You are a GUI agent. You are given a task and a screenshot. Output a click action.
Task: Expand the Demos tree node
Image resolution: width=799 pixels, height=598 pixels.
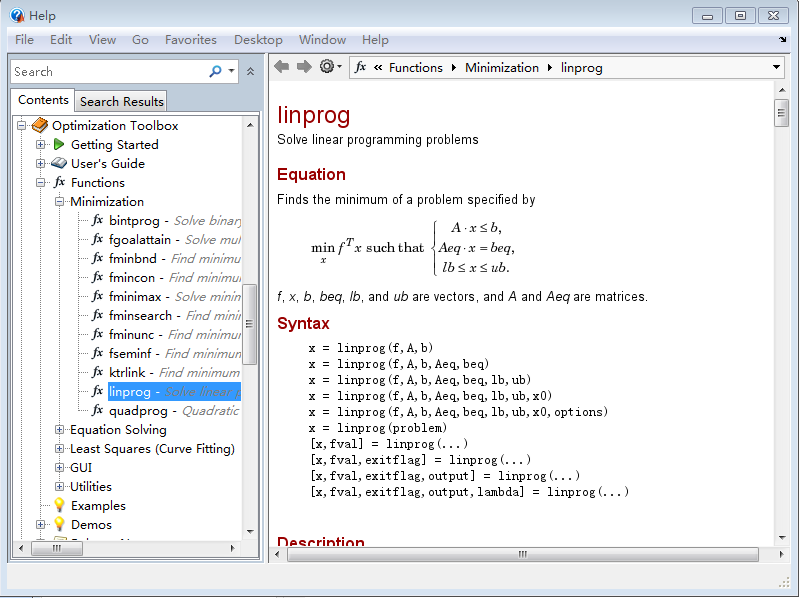coord(41,524)
